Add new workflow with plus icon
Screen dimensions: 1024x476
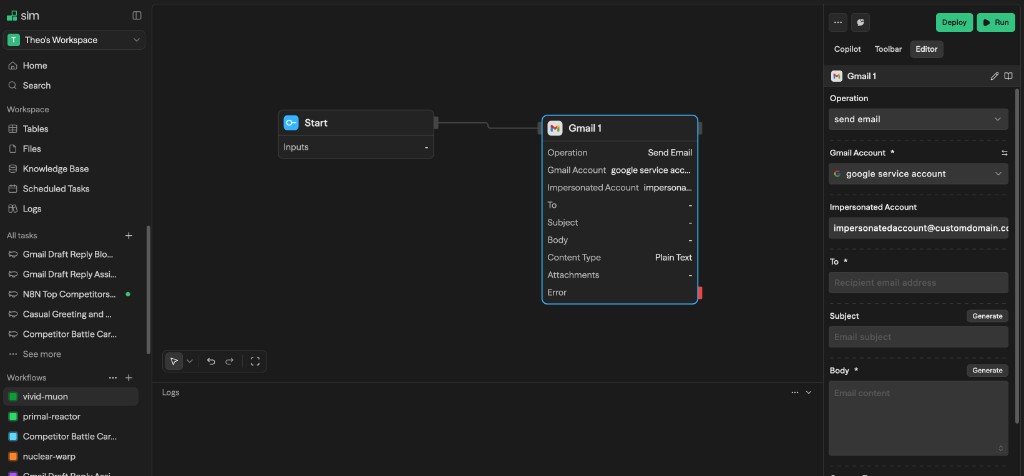[x=129, y=377]
